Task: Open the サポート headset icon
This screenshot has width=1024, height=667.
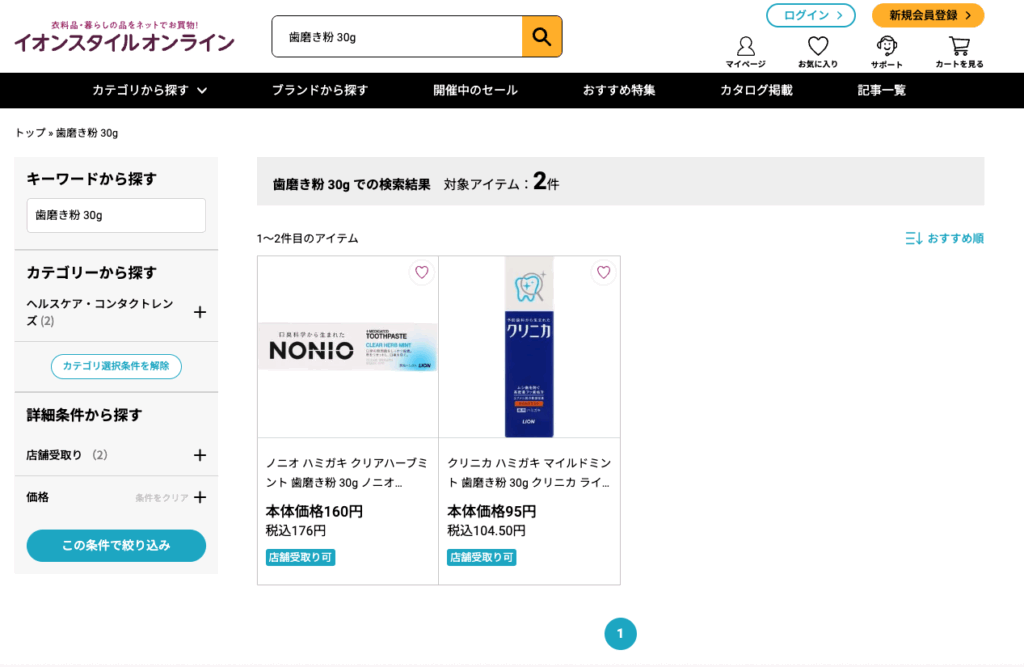Action: click(886, 52)
